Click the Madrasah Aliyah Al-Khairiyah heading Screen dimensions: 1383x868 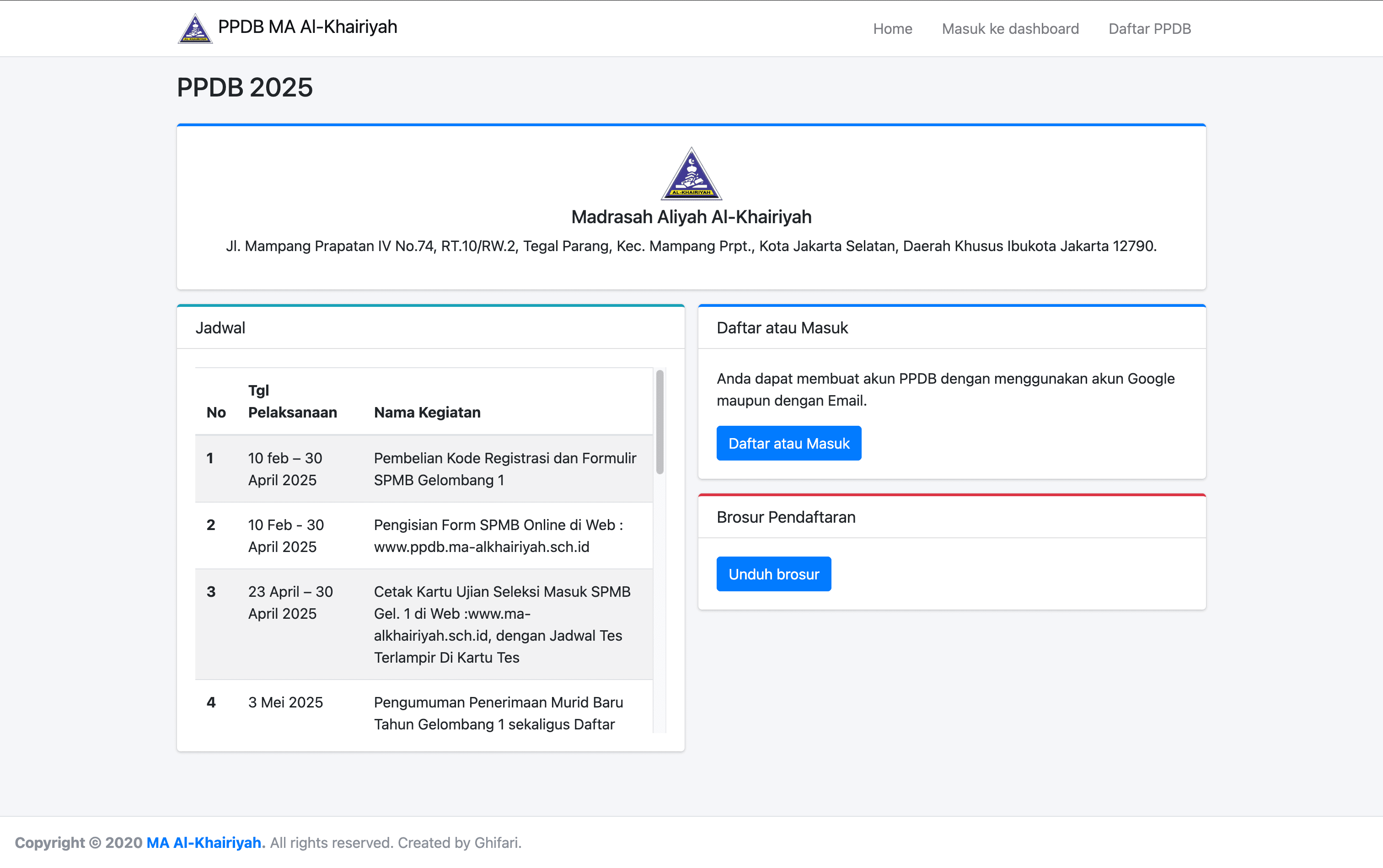(x=691, y=217)
